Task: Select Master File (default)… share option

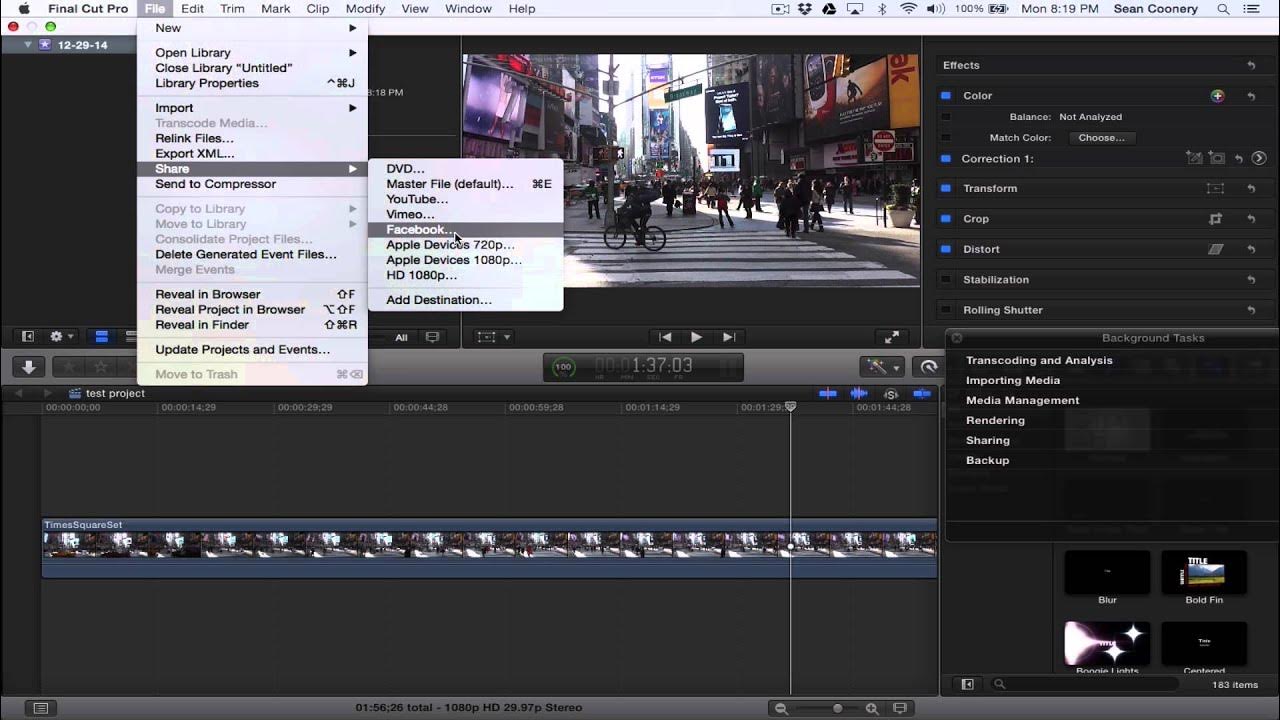Action: coord(466,184)
